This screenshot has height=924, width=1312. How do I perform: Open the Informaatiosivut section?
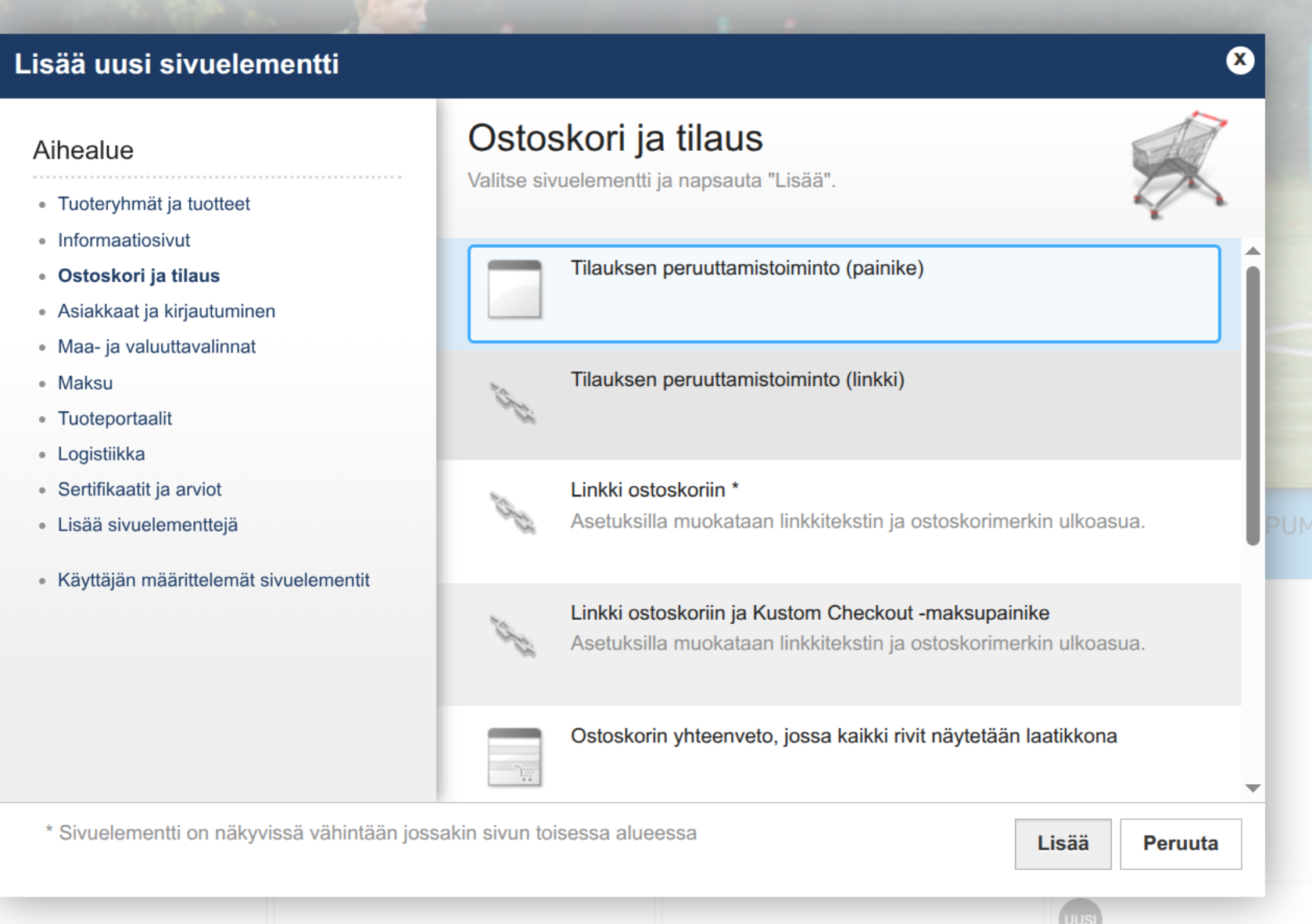point(124,240)
